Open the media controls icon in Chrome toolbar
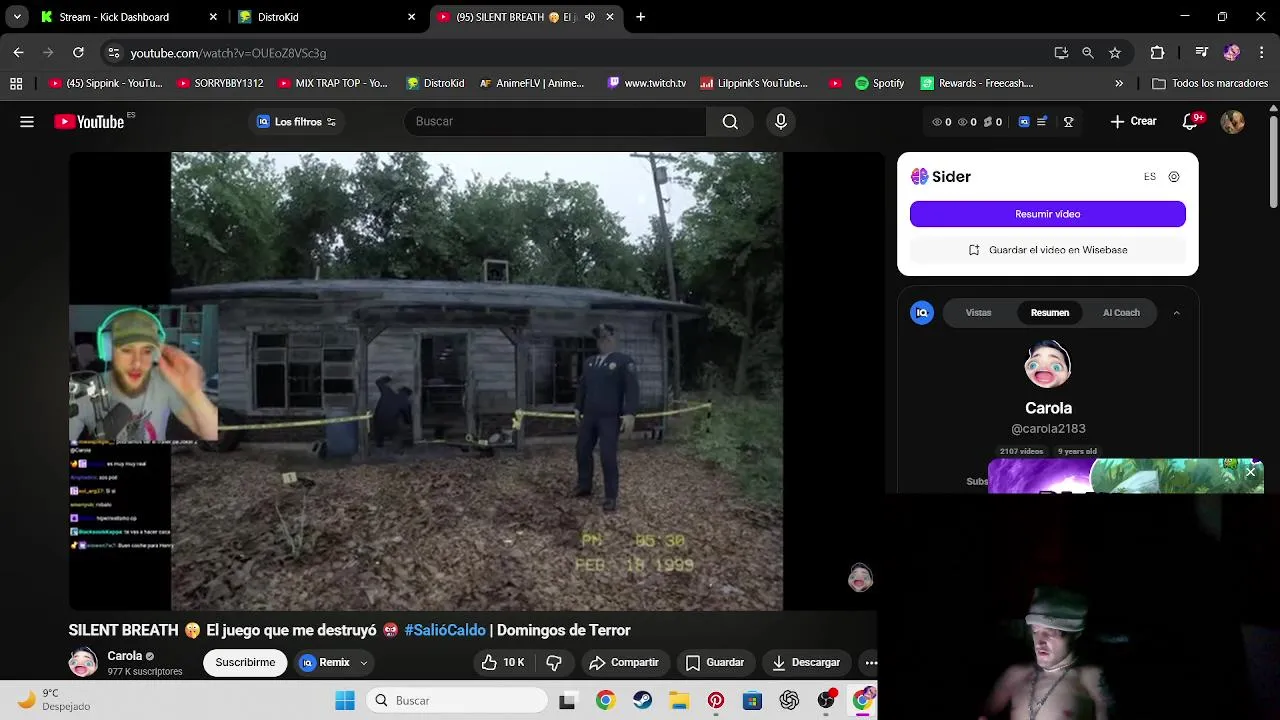 (x=1202, y=53)
